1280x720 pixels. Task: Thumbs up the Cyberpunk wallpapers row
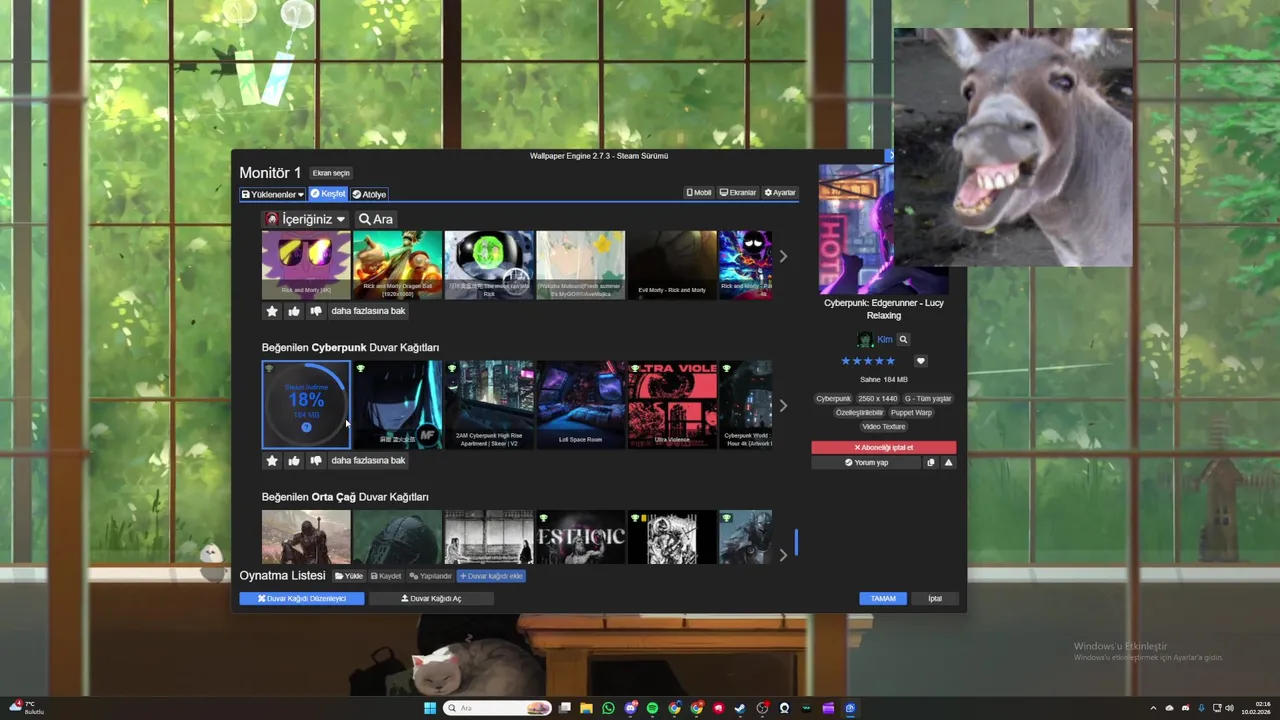point(294,461)
